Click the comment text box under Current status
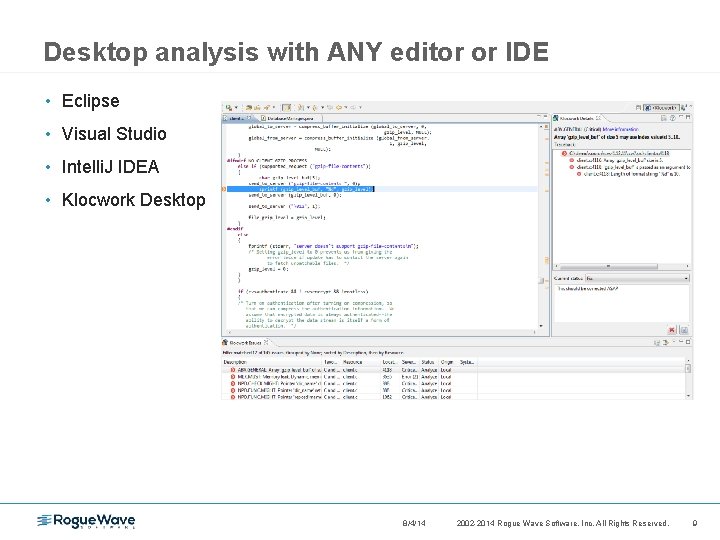Viewport: 720px width, 540px height. coord(621,303)
